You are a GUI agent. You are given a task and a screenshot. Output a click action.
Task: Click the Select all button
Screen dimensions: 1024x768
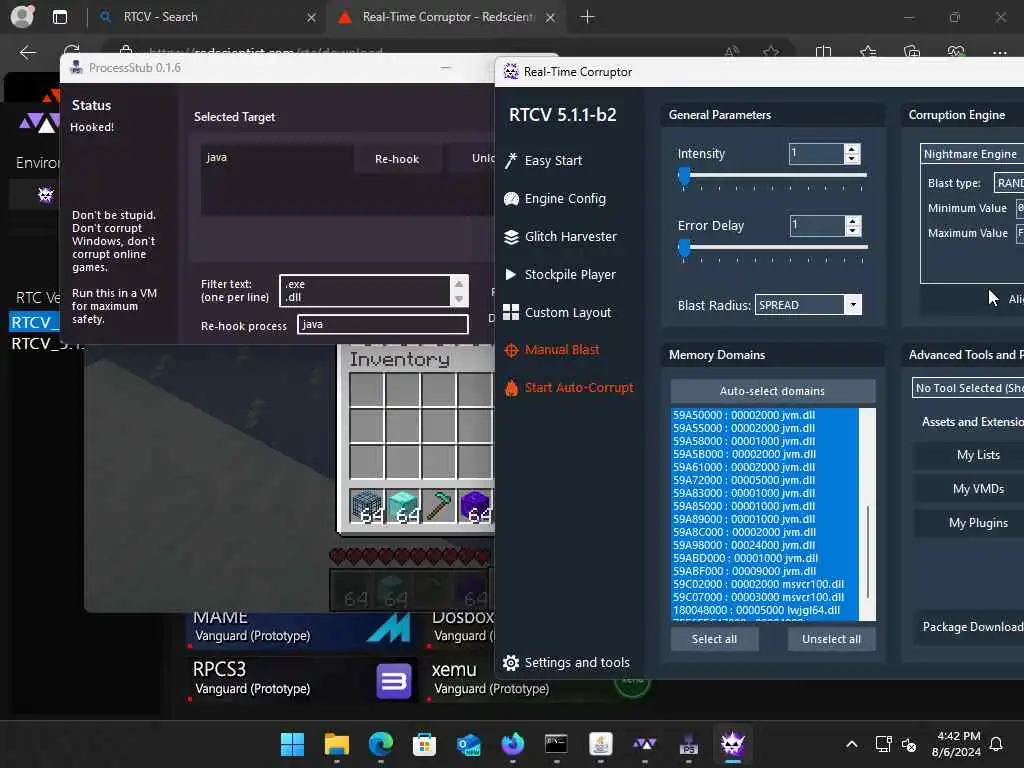pyautogui.click(x=714, y=639)
